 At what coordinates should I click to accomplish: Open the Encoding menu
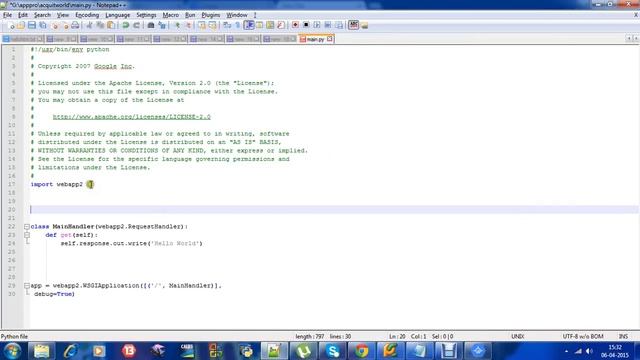pos(87,15)
